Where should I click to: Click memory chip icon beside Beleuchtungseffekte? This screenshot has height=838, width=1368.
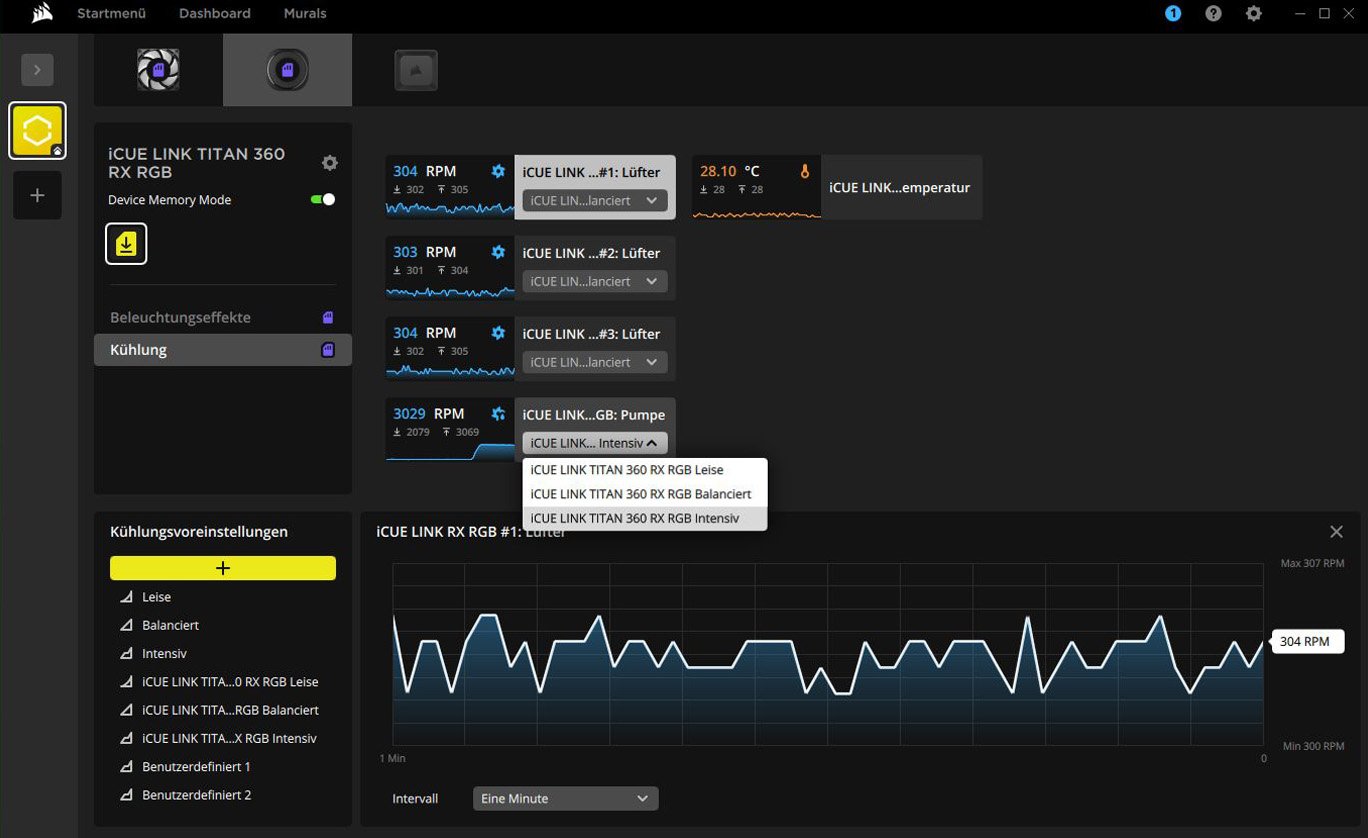[327, 317]
